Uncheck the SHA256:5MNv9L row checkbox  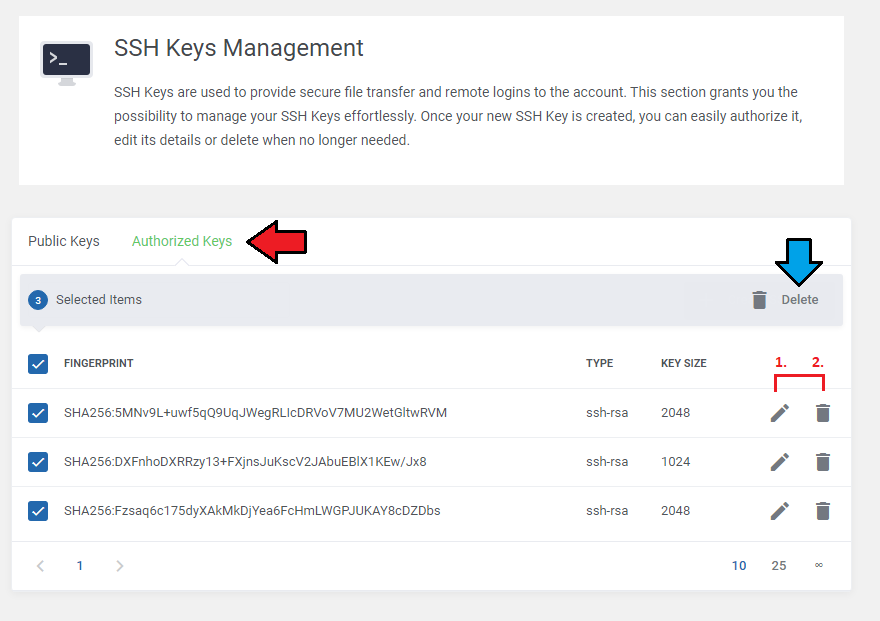(38, 413)
